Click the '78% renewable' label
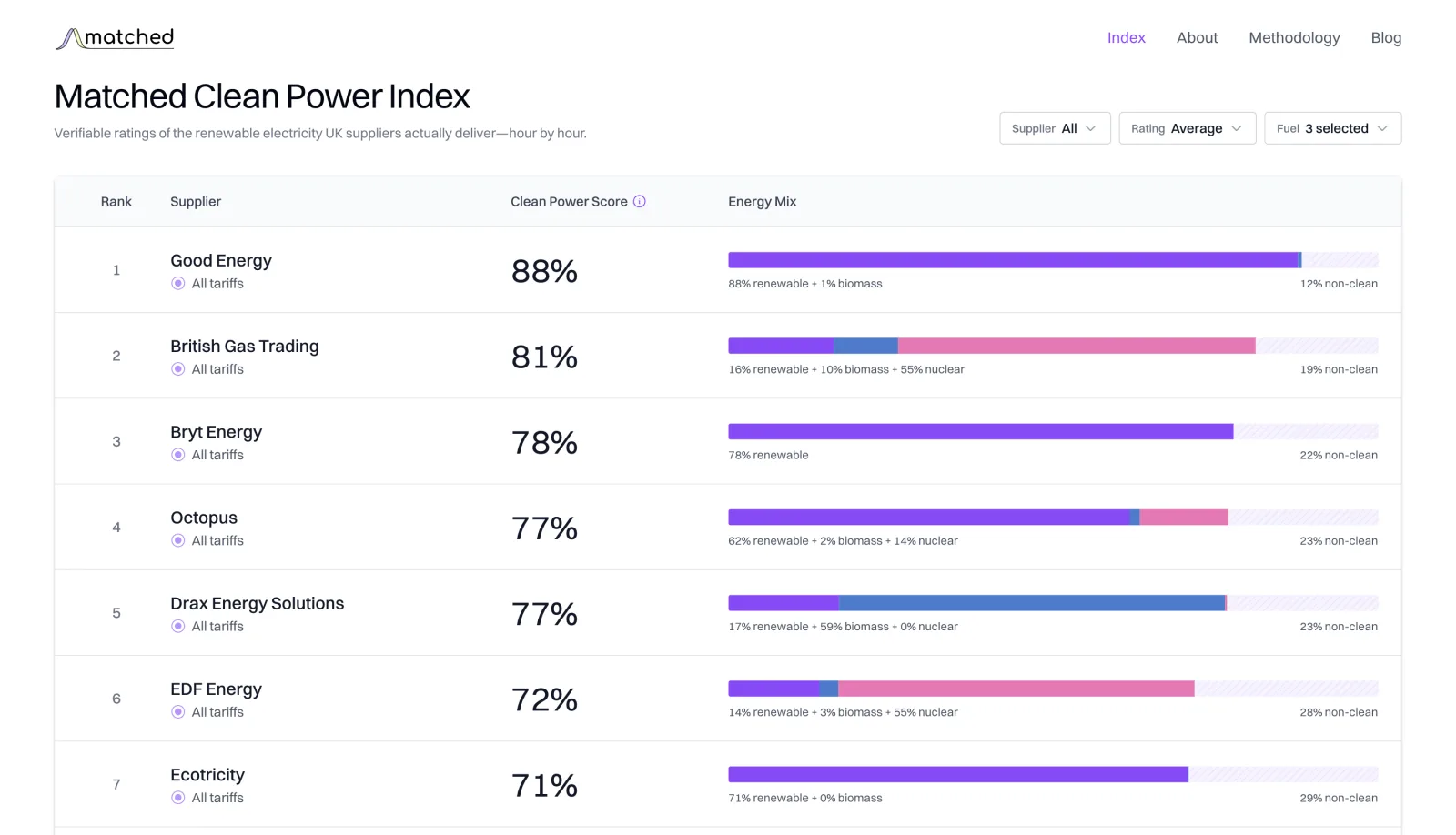The image size is (1456, 835). click(768, 455)
